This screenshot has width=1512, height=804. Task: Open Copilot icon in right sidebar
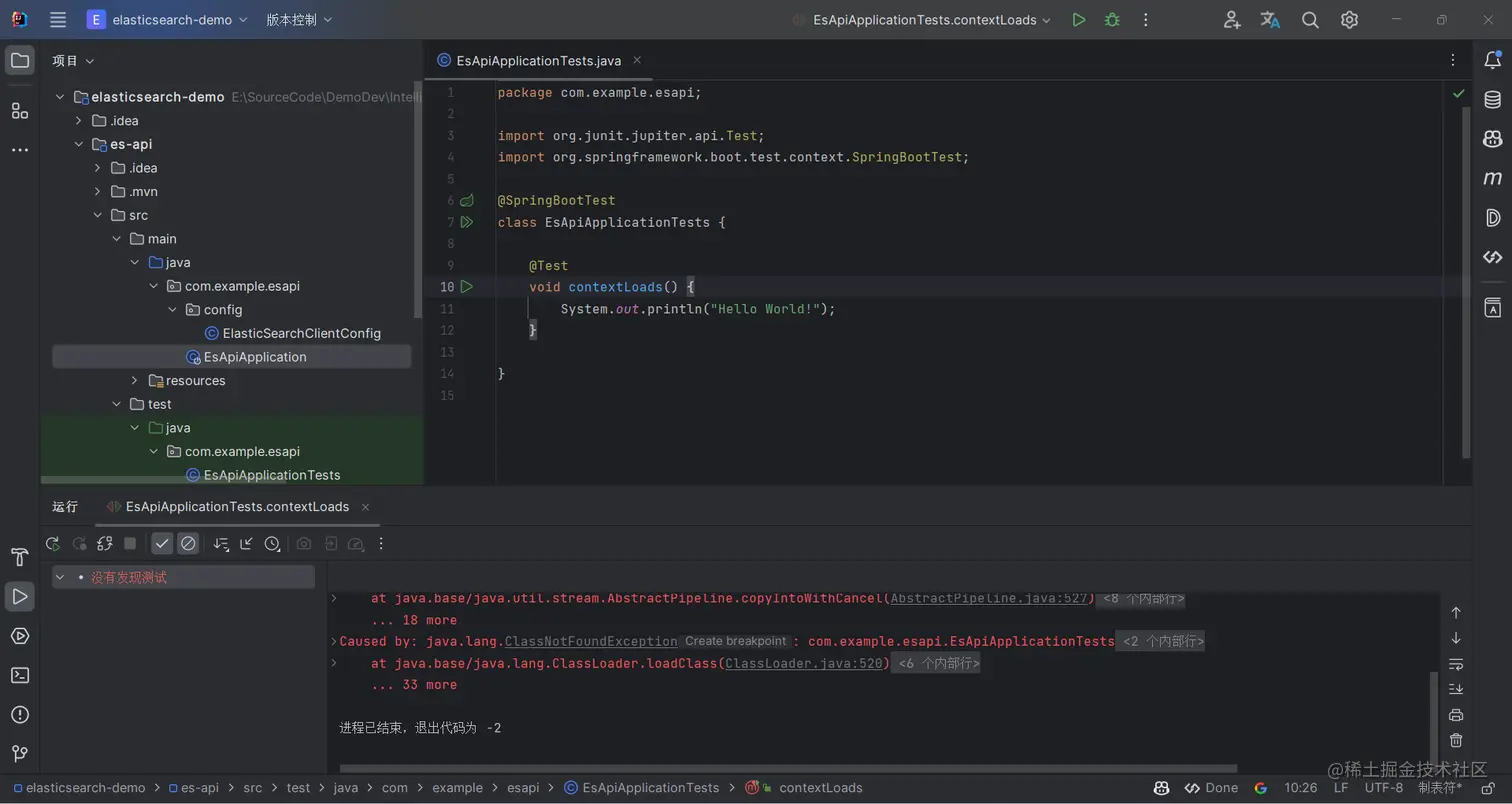1492,138
